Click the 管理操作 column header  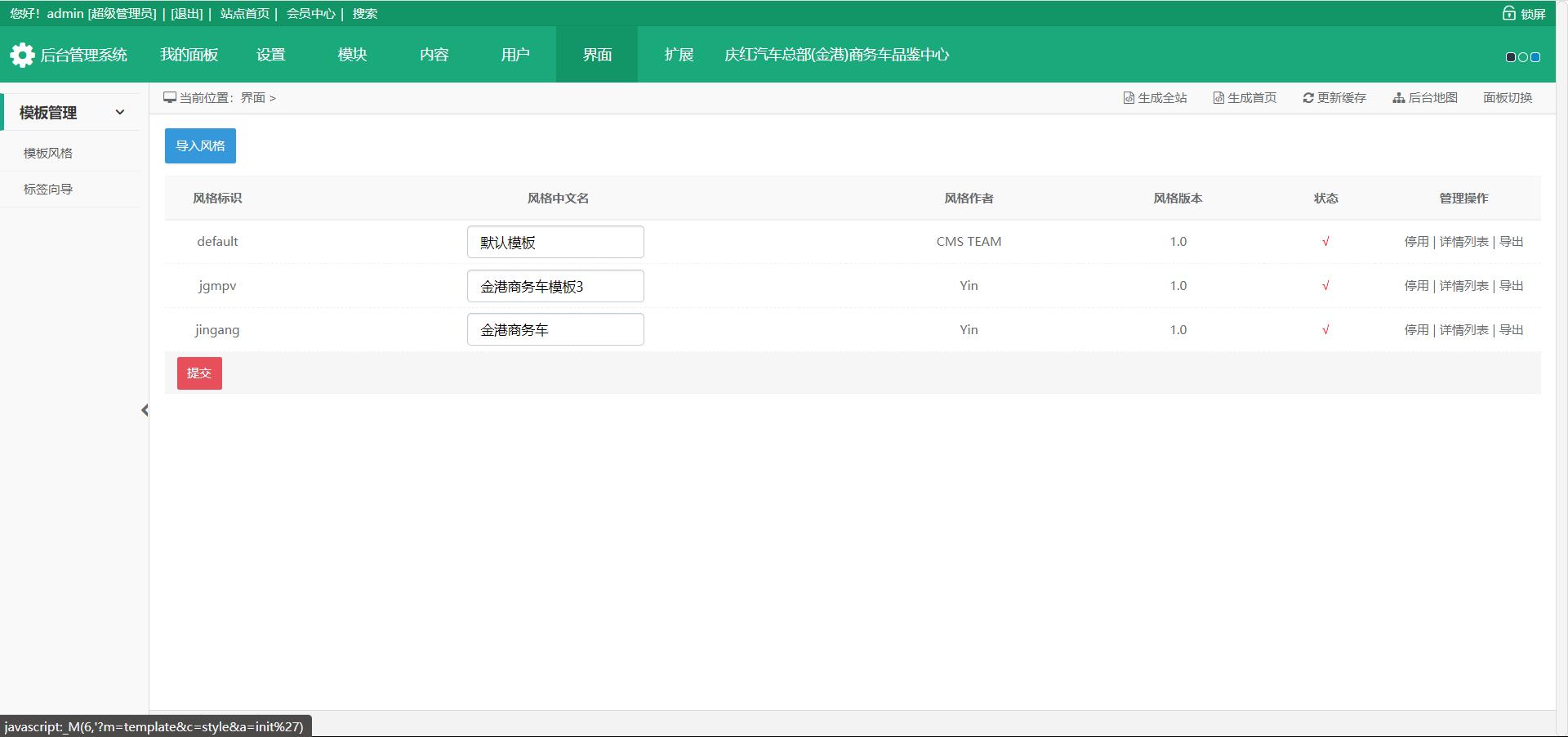coord(1463,199)
